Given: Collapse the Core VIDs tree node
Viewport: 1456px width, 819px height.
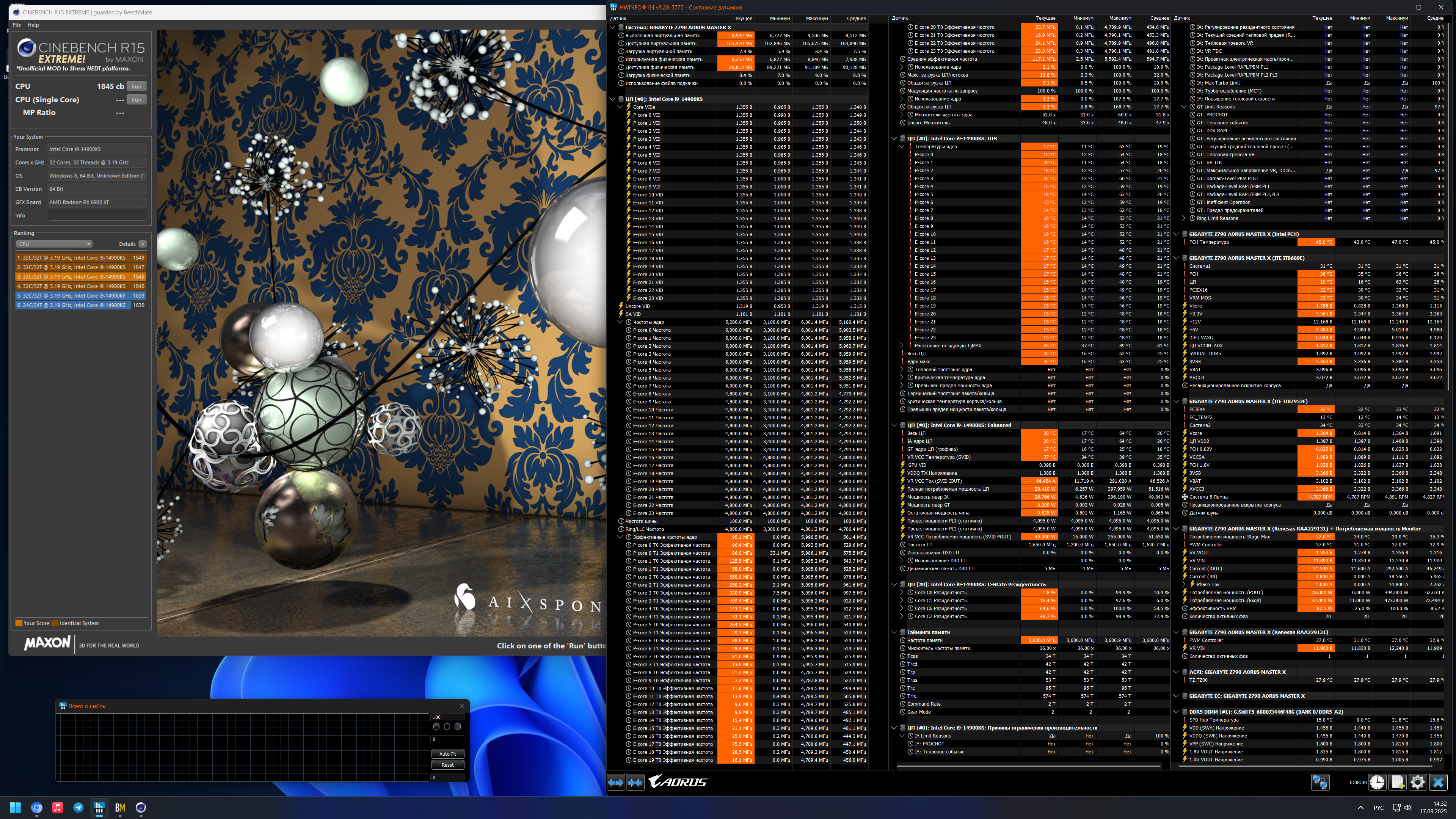Looking at the screenshot, I should pos(620,107).
